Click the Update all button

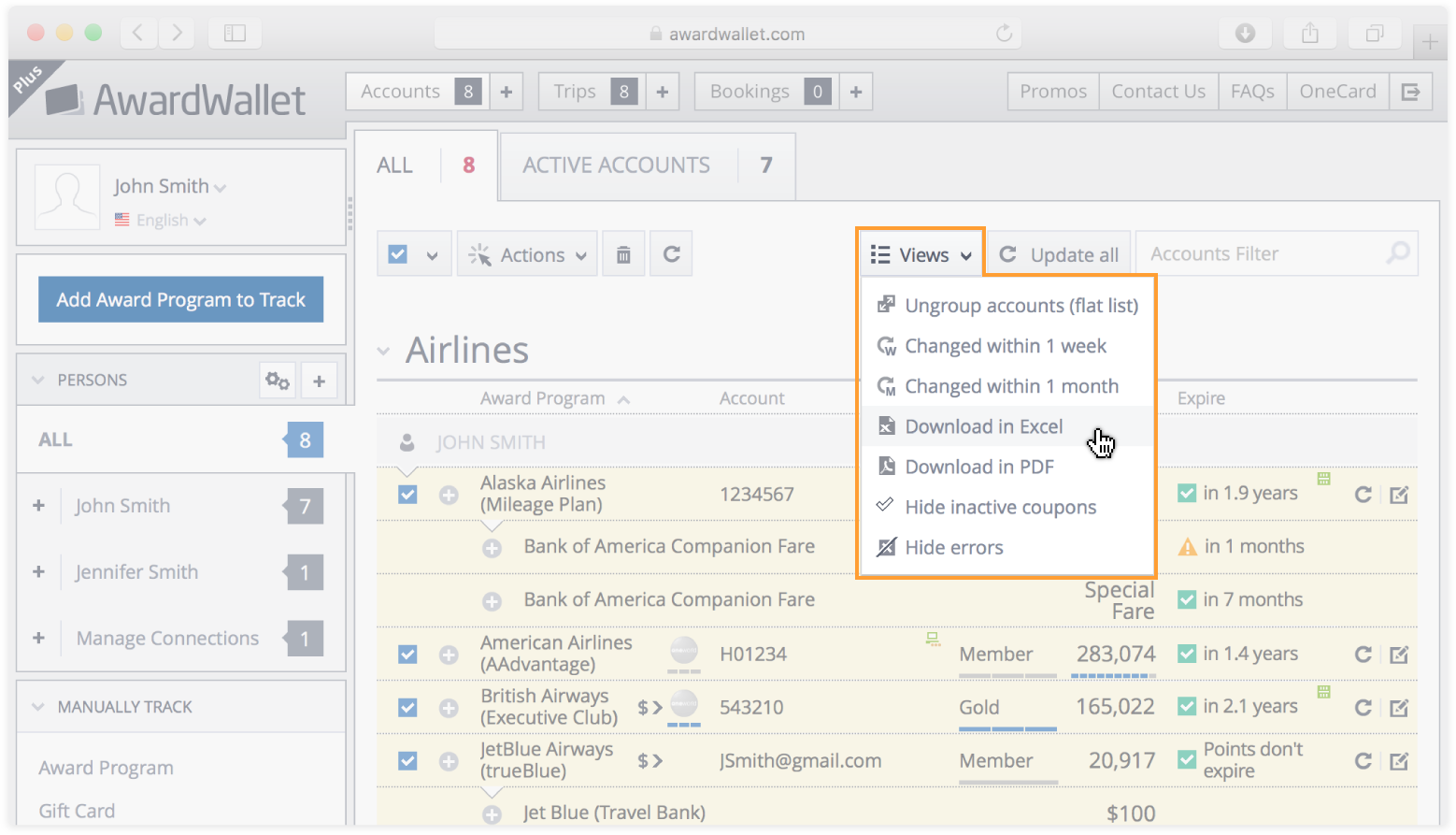(1059, 254)
